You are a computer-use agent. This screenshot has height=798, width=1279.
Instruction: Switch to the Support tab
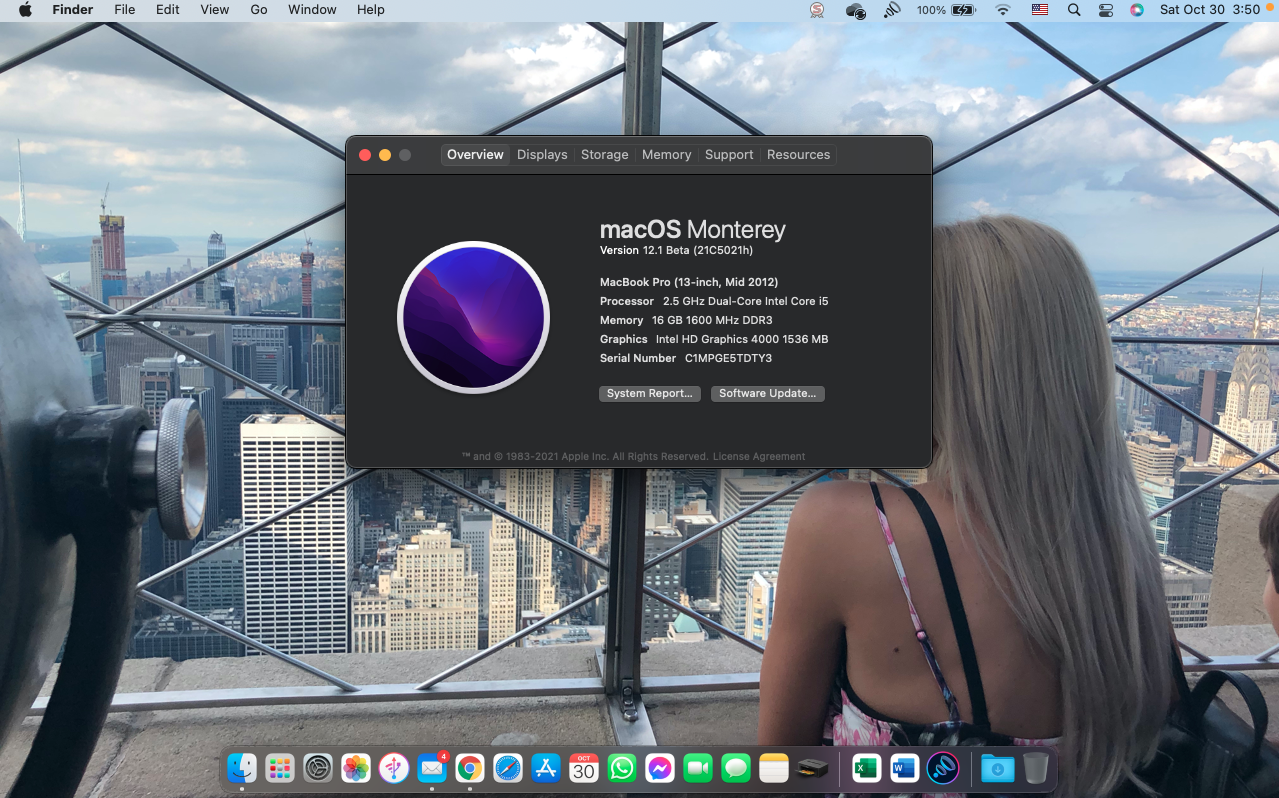[x=729, y=155]
